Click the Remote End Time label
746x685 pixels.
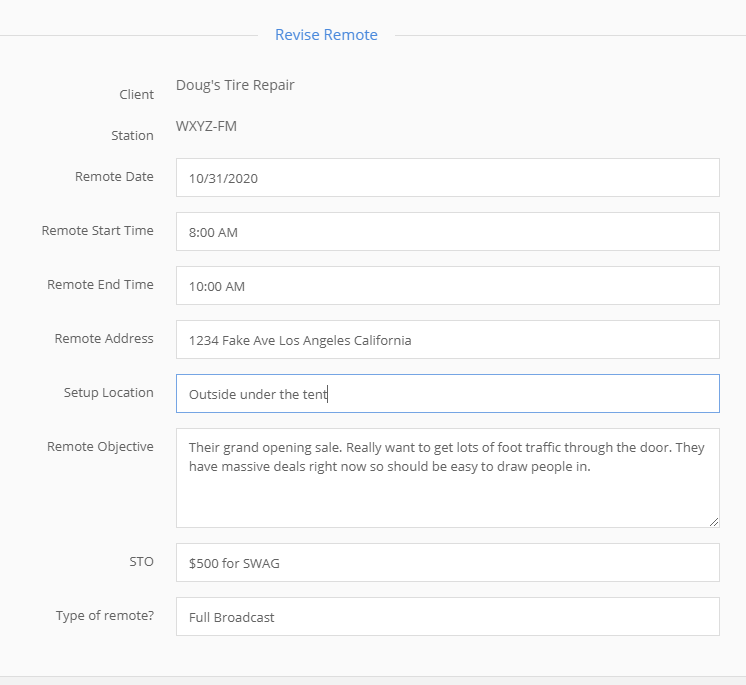(x=100, y=285)
